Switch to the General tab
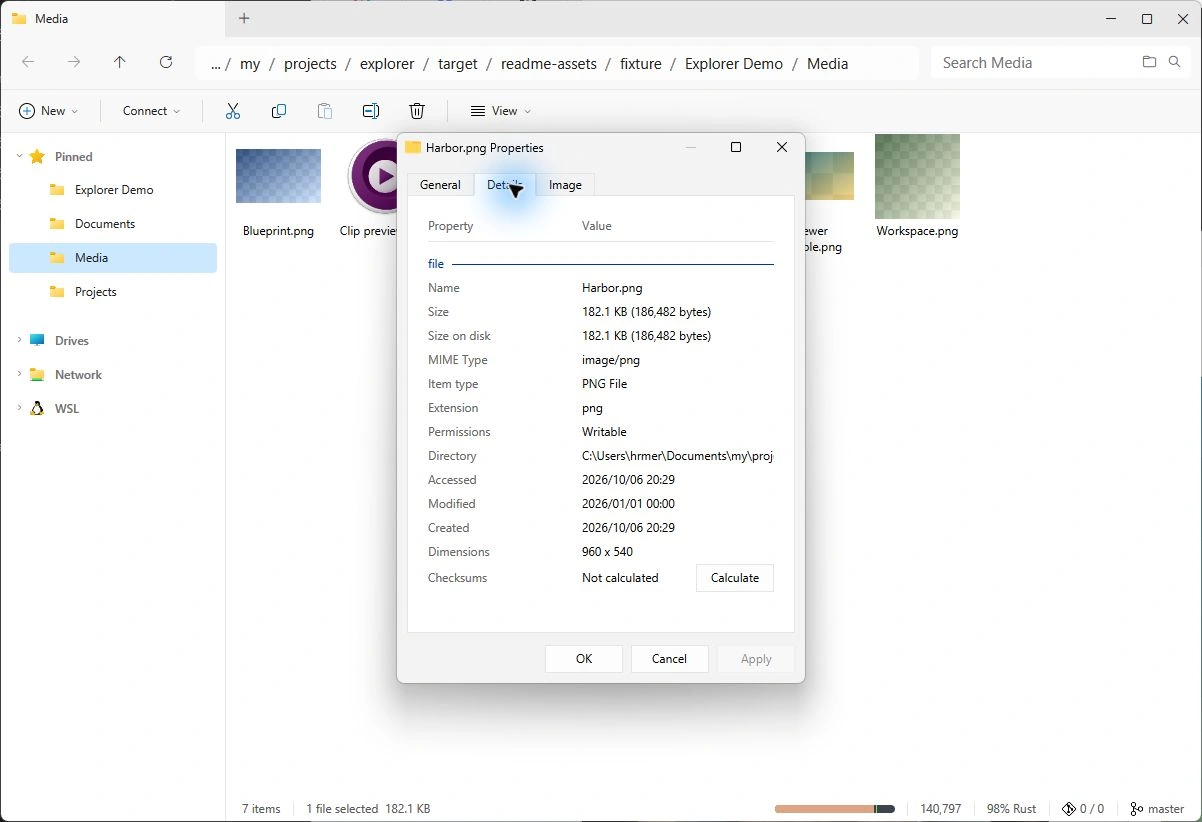This screenshot has height=822, width=1202. tap(440, 185)
